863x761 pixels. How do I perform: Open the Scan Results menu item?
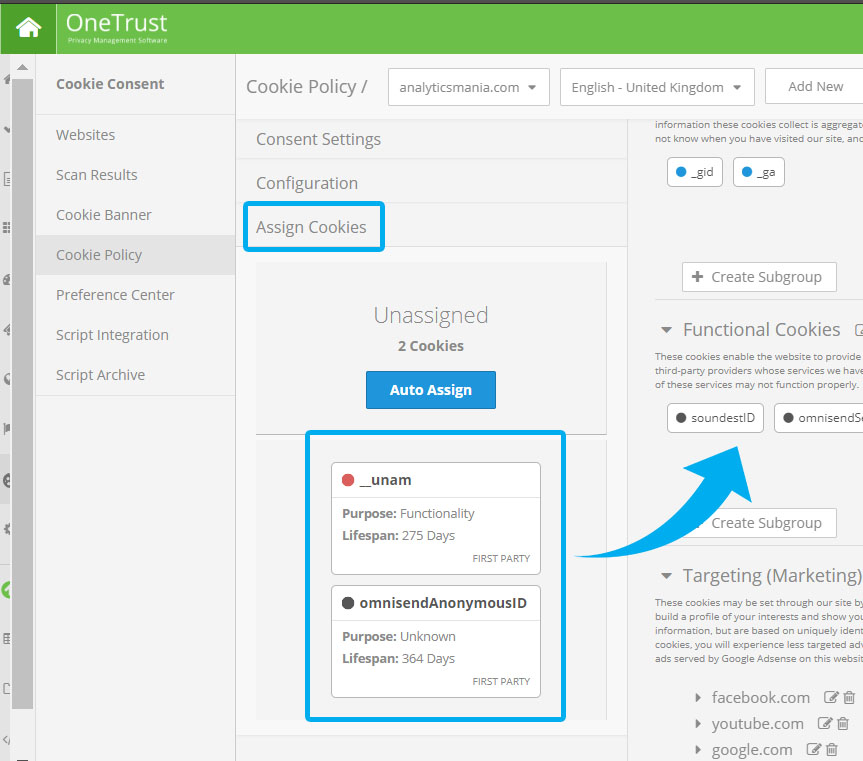tap(97, 175)
